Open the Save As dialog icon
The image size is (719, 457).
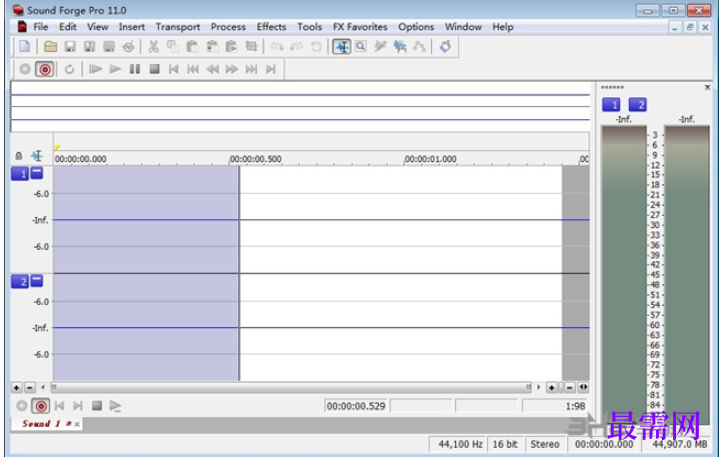[x=89, y=46]
